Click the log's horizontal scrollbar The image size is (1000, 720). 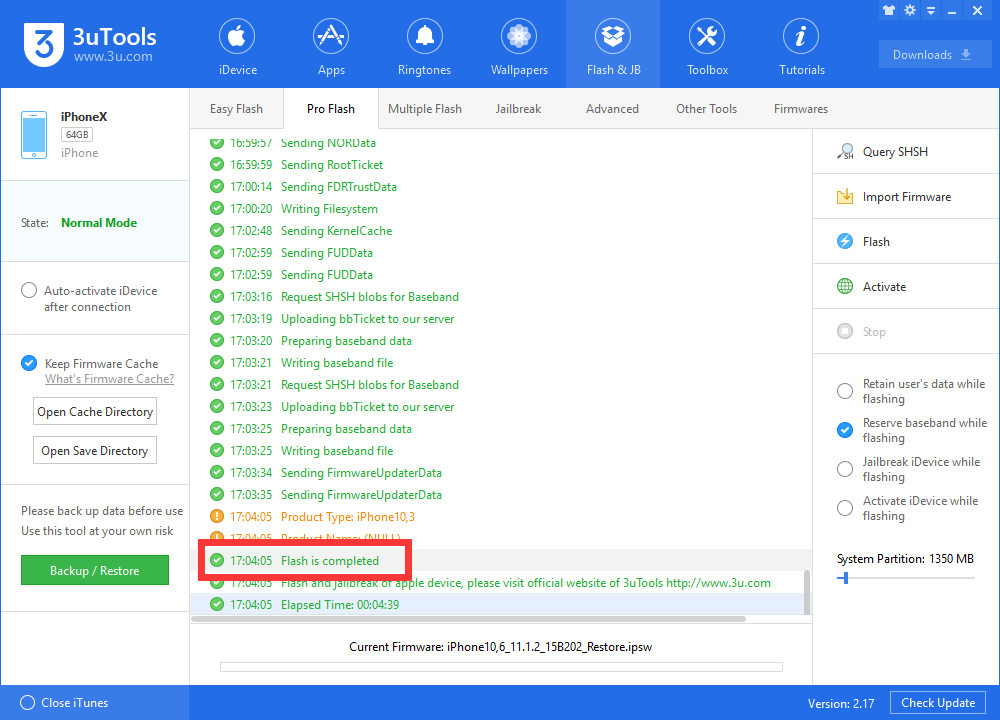[469, 619]
